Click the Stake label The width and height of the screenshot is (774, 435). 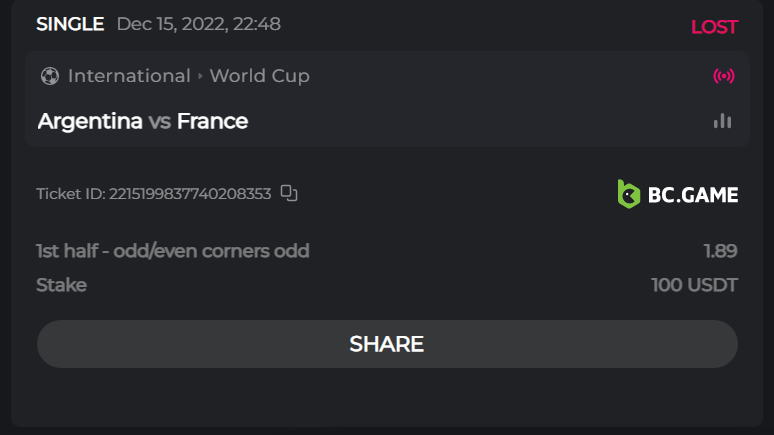(x=61, y=285)
